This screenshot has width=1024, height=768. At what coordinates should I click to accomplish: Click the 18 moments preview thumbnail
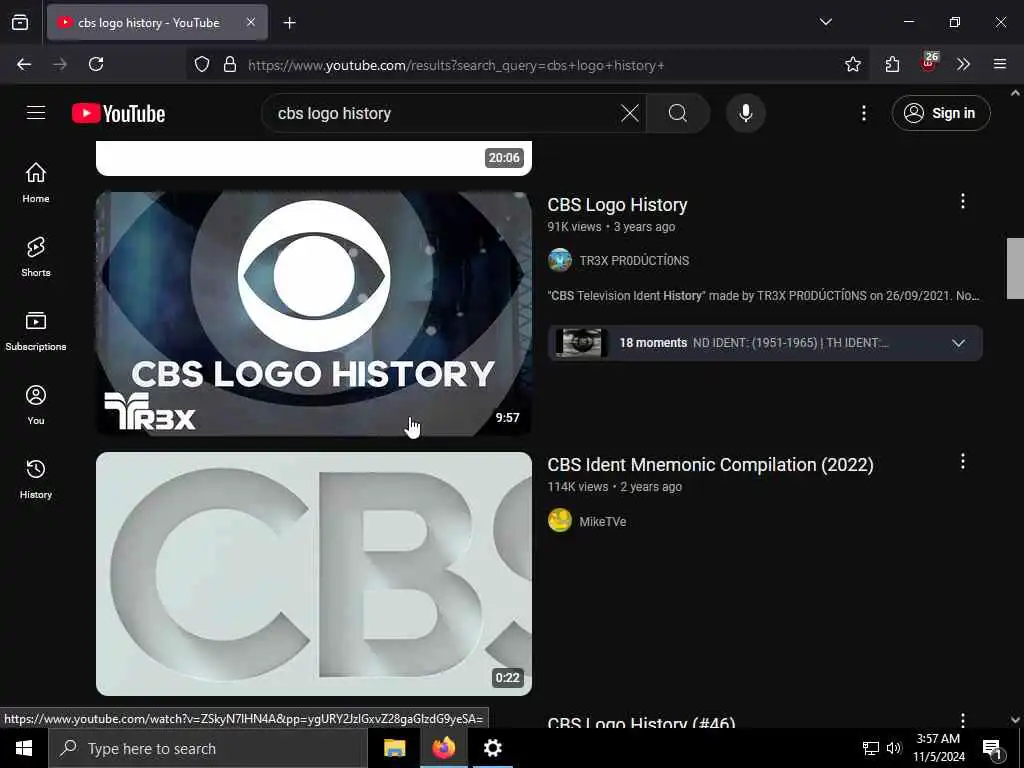pyautogui.click(x=581, y=343)
